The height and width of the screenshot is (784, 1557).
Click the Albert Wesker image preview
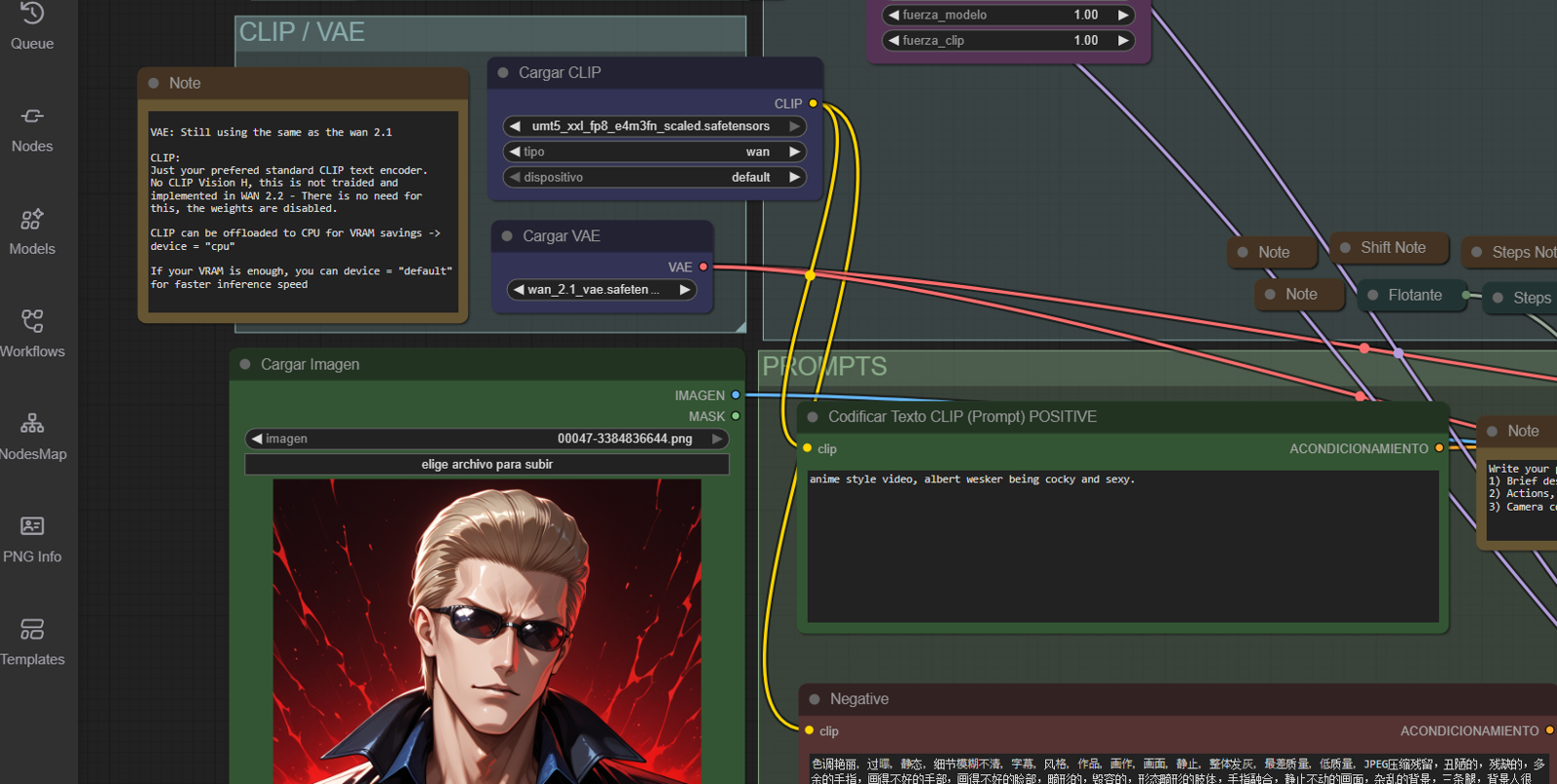point(487,631)
